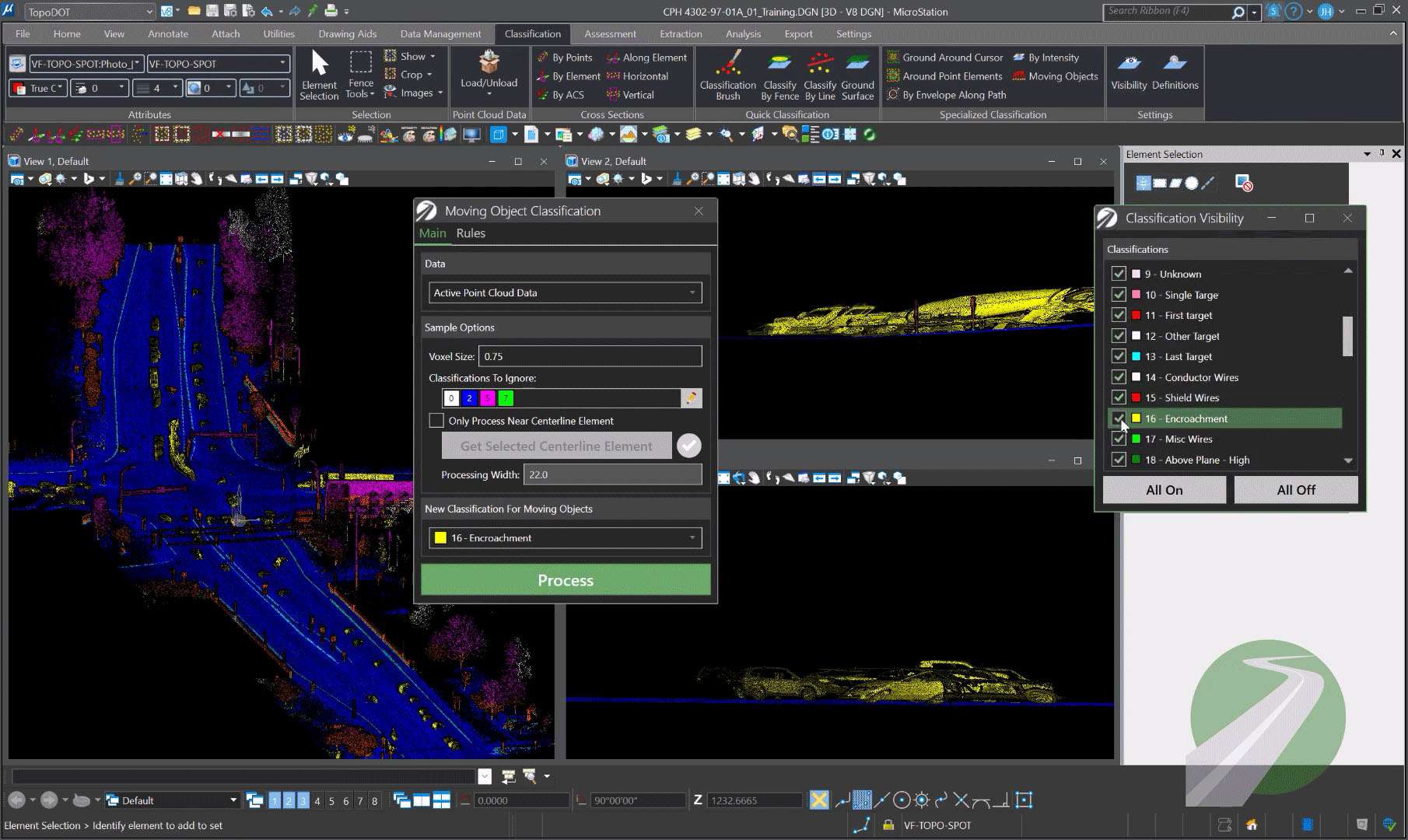Open the Extraction ribbon tab
Screen dimensions: 1408x840
[680, 33]
